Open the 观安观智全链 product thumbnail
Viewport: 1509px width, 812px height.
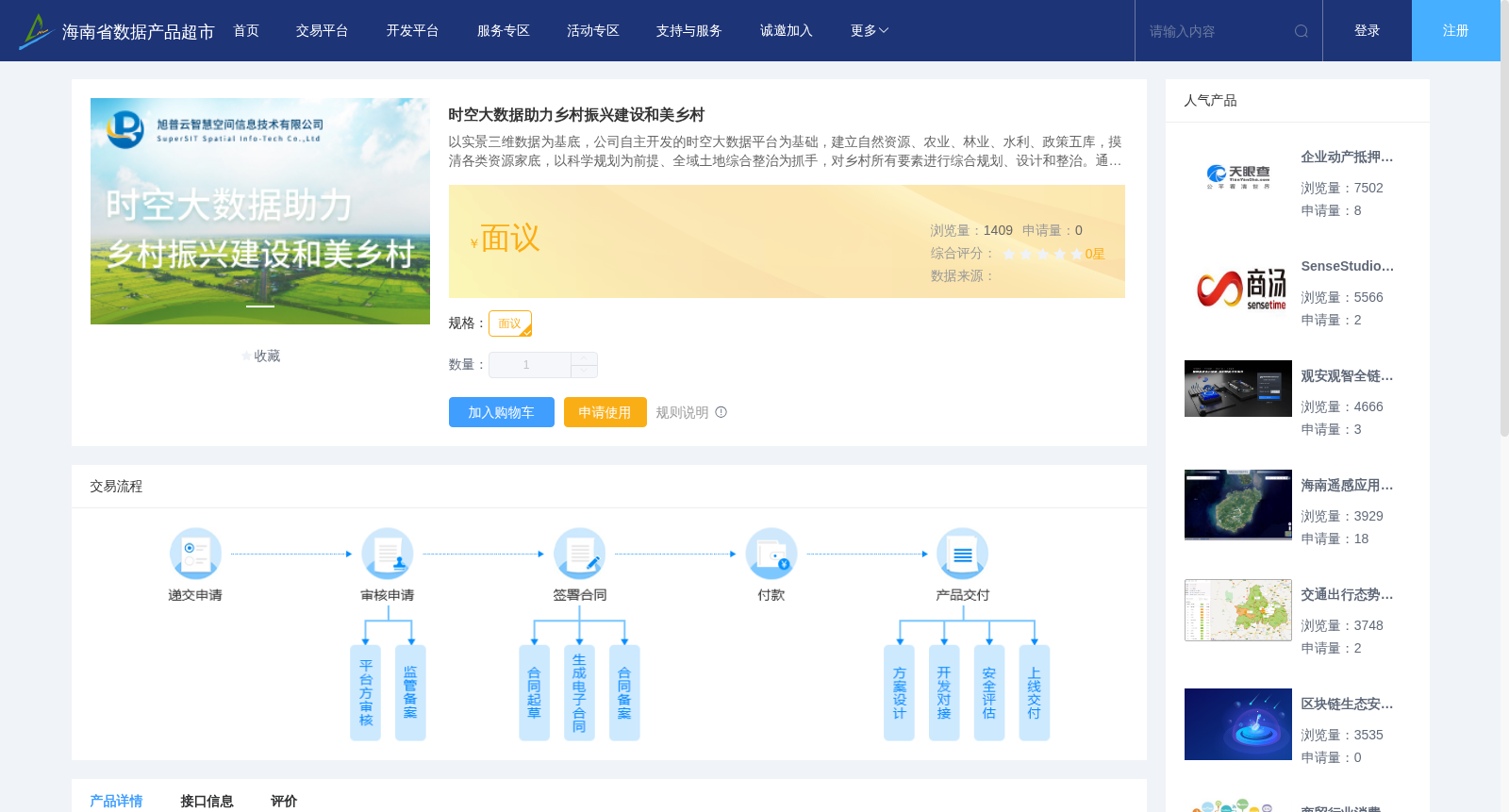click(1238, 389)
